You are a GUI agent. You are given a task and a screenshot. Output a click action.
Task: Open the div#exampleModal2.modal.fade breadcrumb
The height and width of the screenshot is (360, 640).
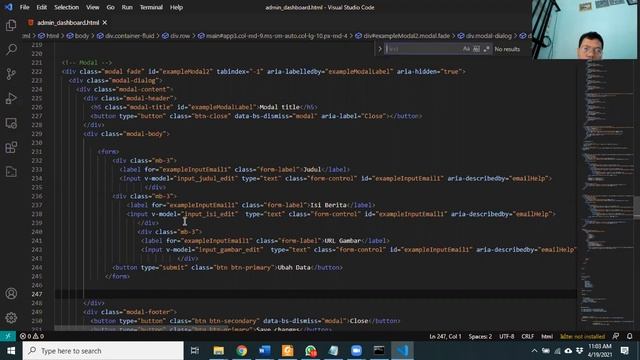point(402,36)
